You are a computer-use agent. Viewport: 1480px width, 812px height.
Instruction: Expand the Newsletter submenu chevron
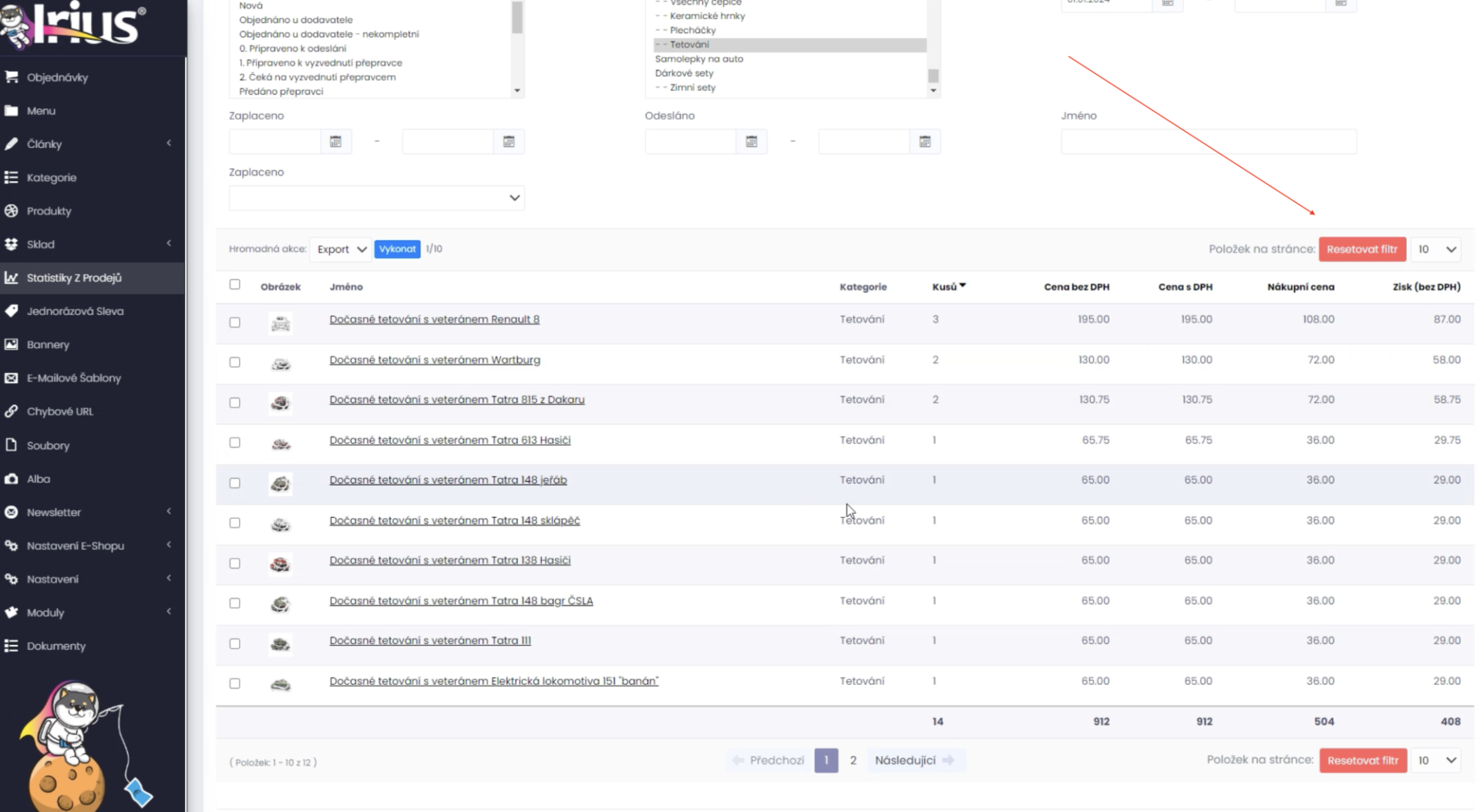169,512
